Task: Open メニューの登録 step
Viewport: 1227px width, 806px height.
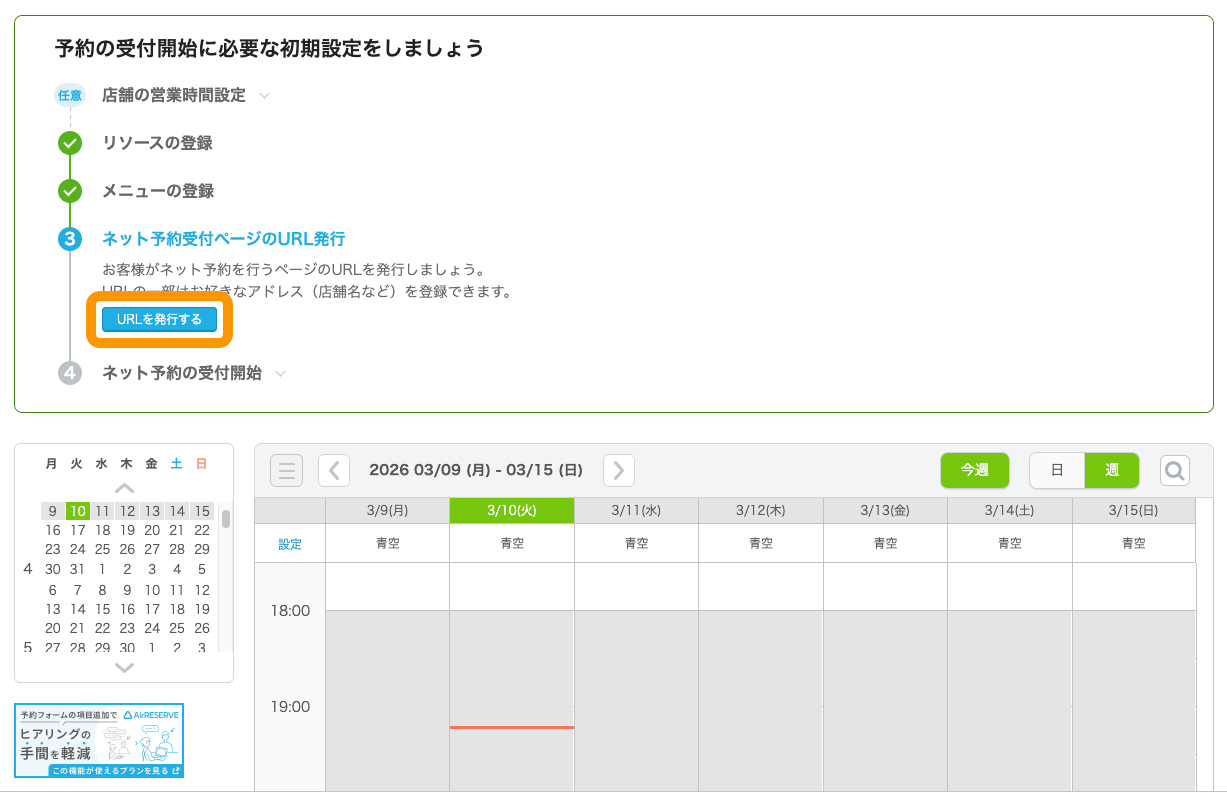Action: pyautogui.click(x=158, y=191)
